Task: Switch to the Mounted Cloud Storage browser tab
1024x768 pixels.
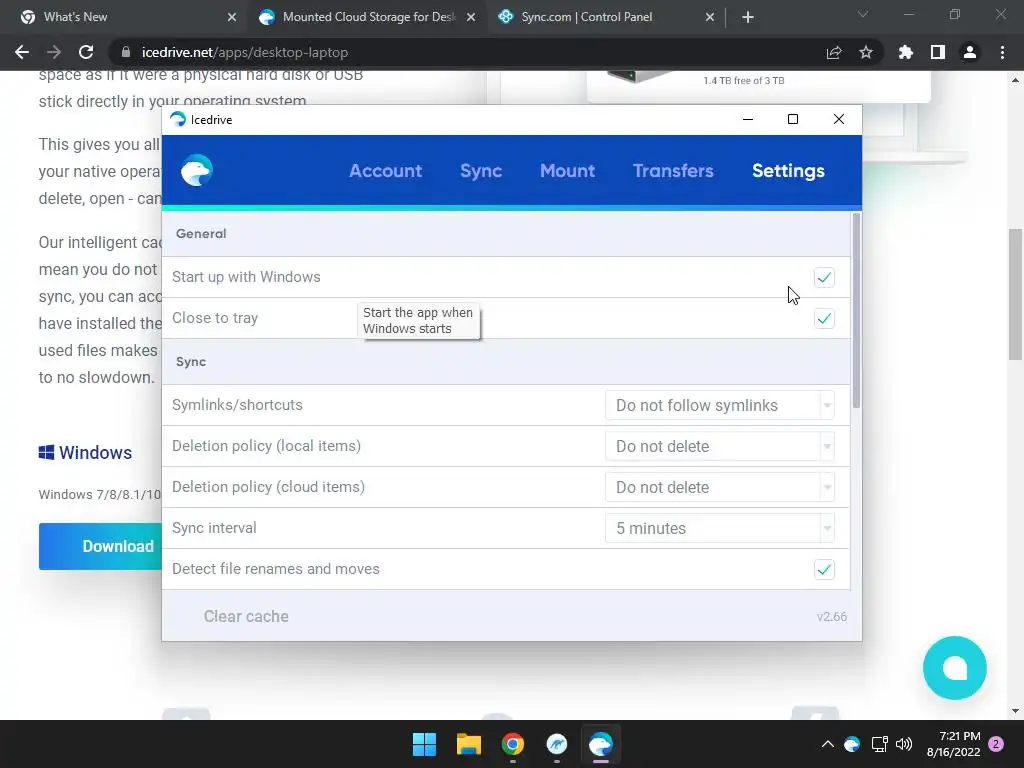Action: [367, 18]
